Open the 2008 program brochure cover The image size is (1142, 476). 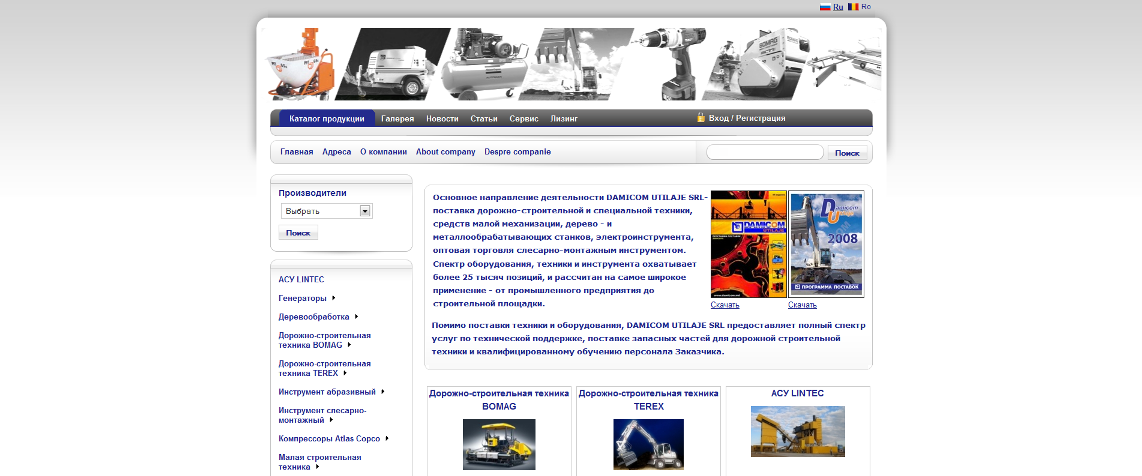(826, 244)
